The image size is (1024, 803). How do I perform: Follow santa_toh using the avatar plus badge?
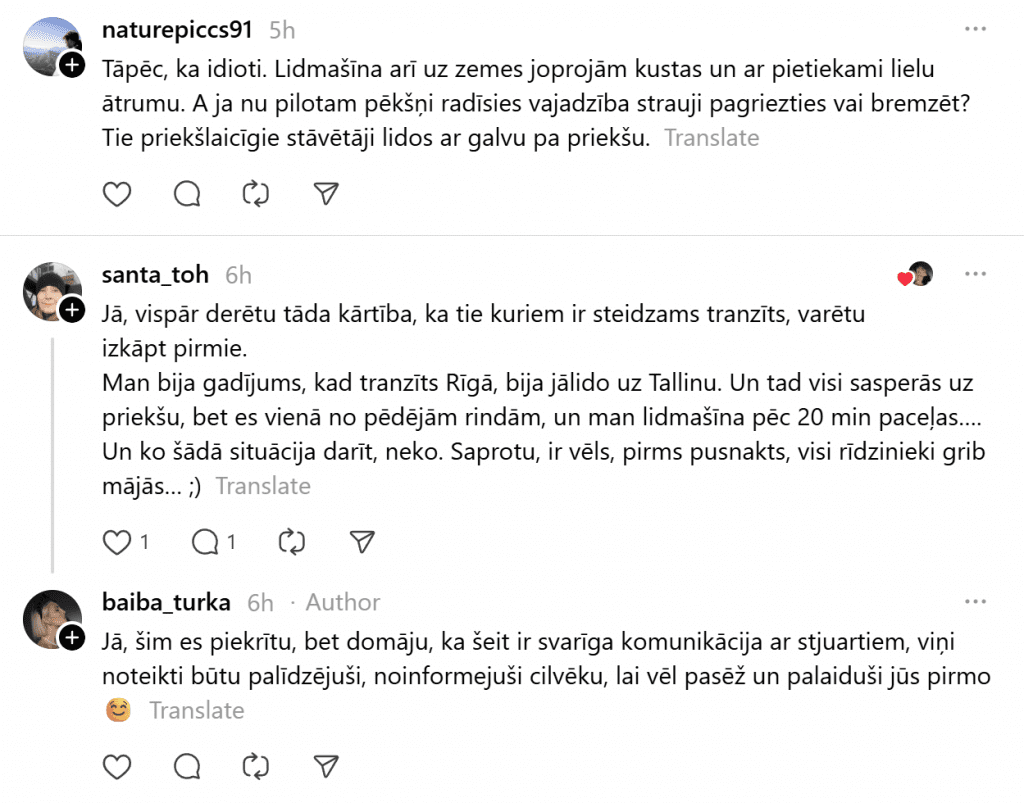click(x=71, y=311)
